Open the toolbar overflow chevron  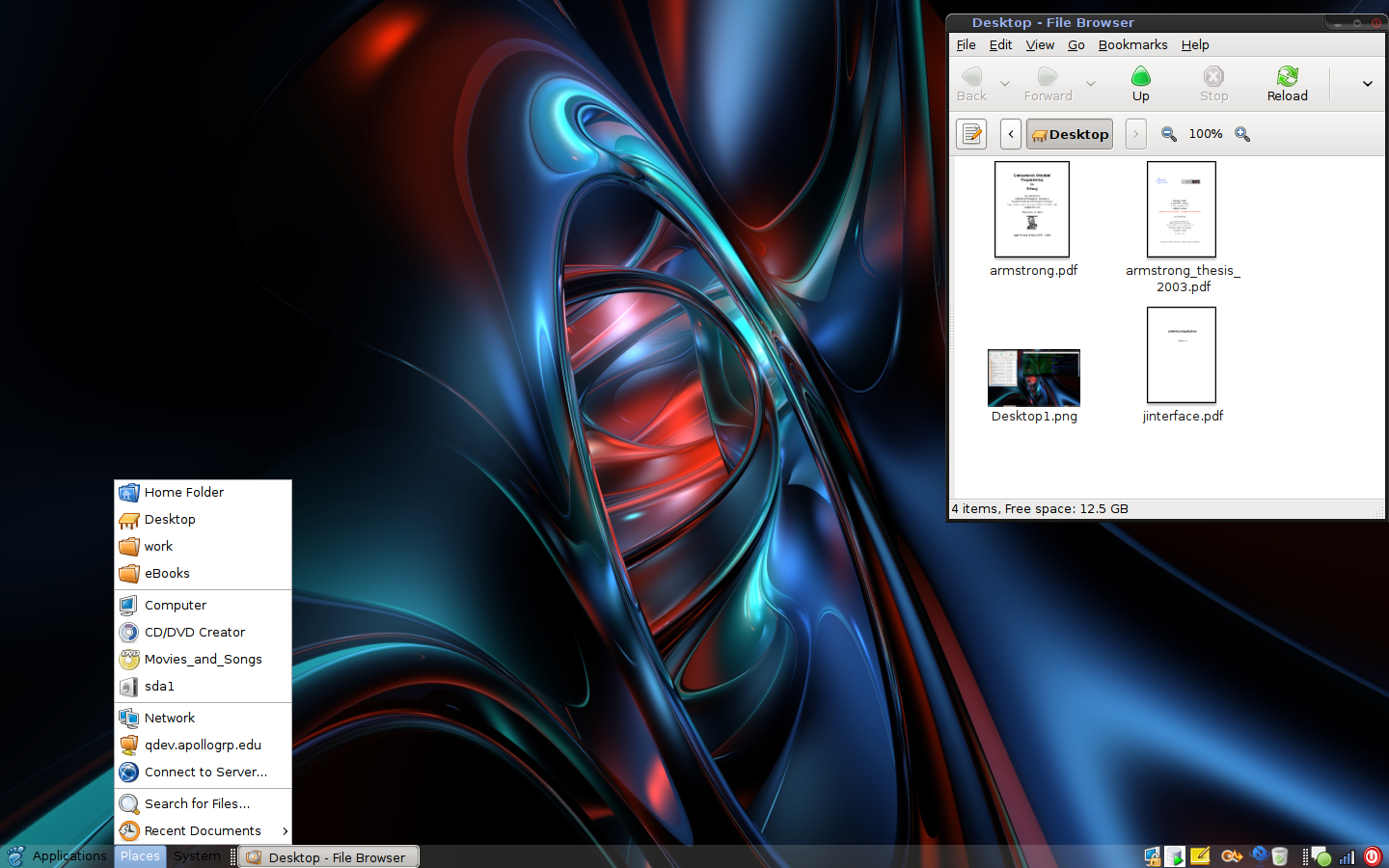[1367, 84]
